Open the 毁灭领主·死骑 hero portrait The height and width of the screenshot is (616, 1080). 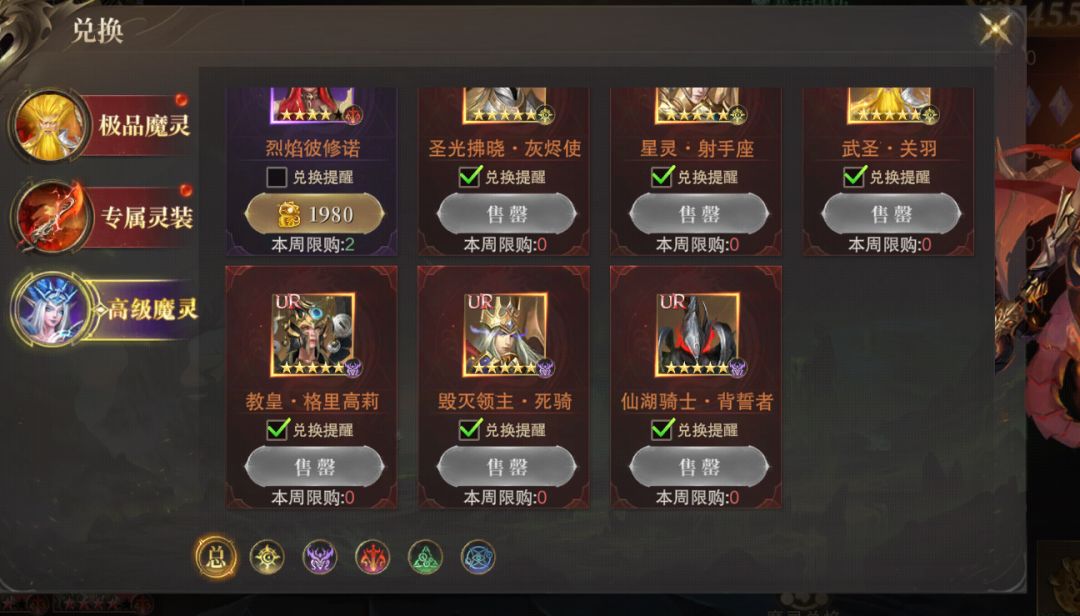click(505, 335)
